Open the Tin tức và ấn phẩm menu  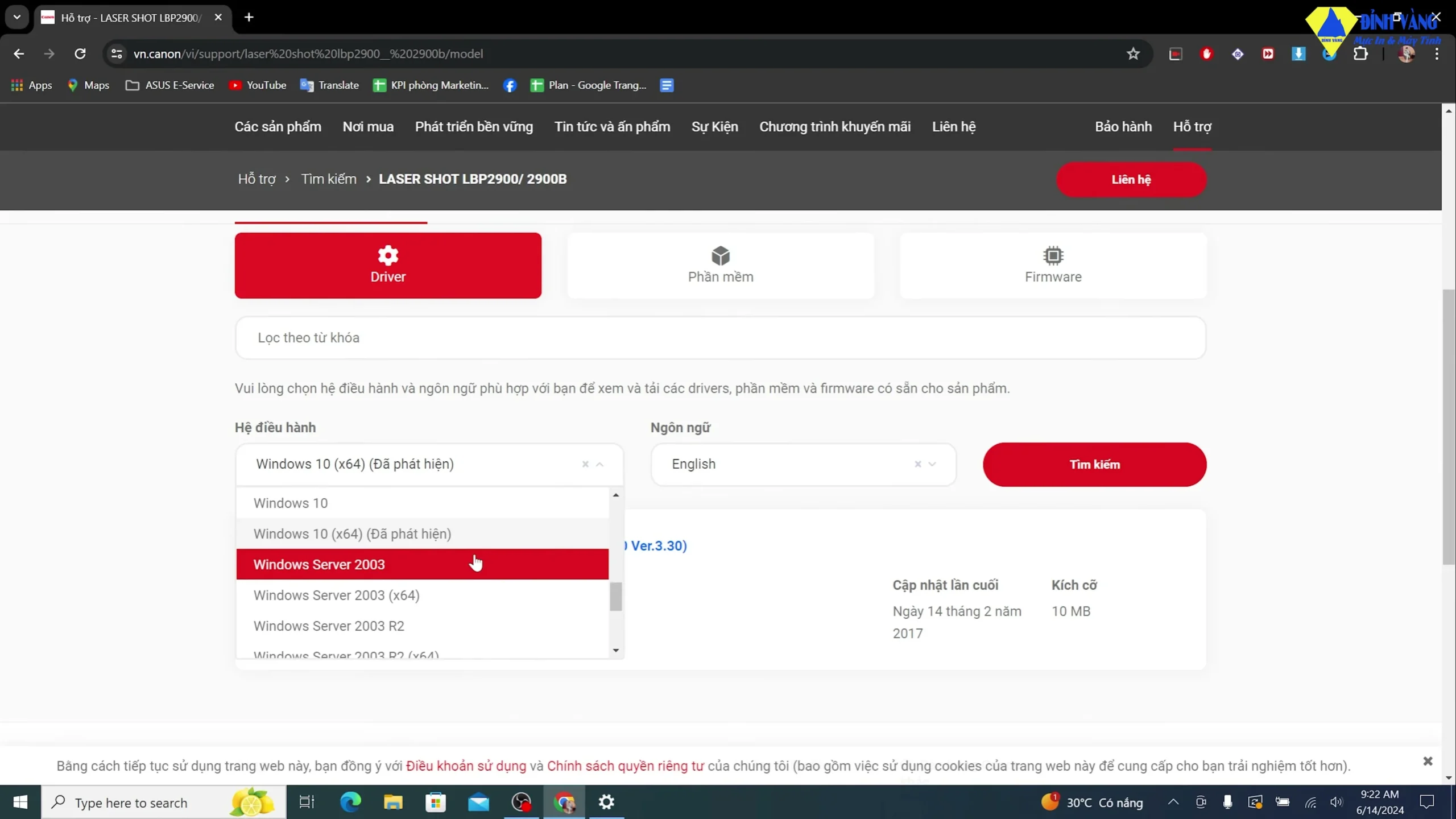tap(612, 127)
